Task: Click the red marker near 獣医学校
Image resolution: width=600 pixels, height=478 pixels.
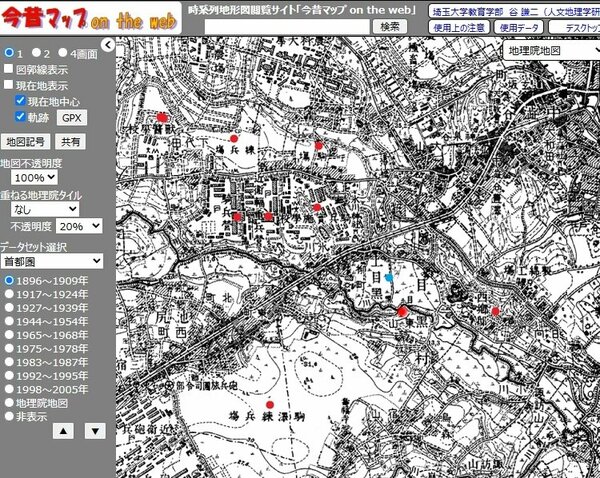Action: coord(162,117)
